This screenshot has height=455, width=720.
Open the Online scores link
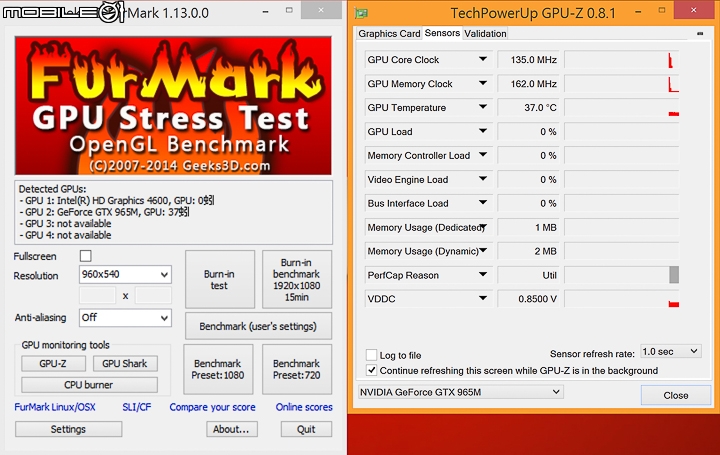pos(304,407)
